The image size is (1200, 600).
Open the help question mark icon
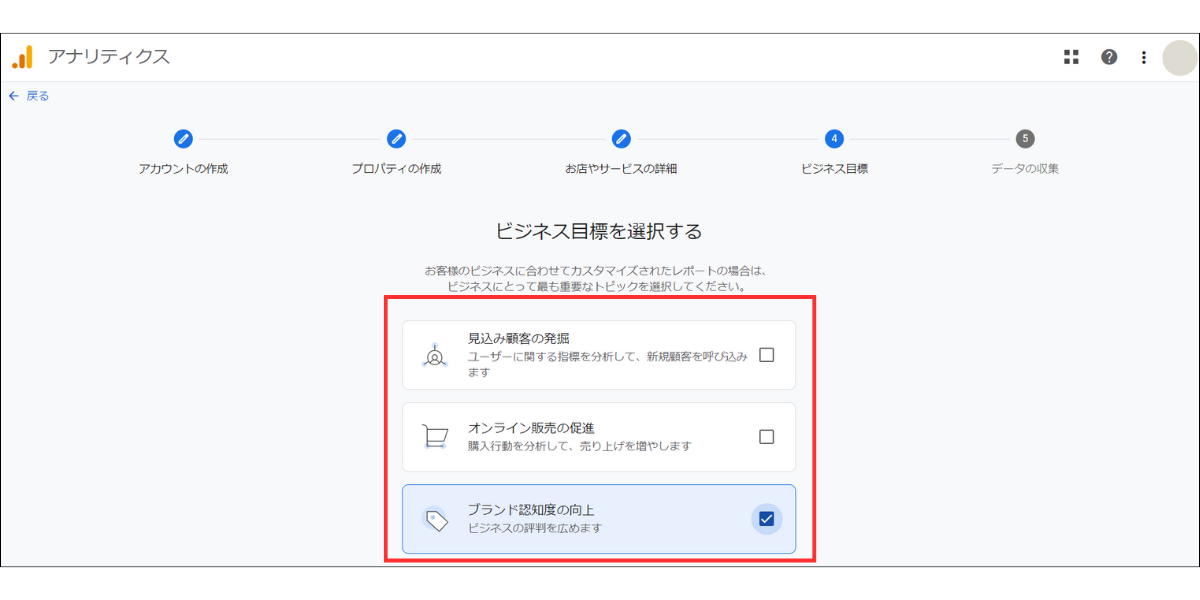[1109, 57]
